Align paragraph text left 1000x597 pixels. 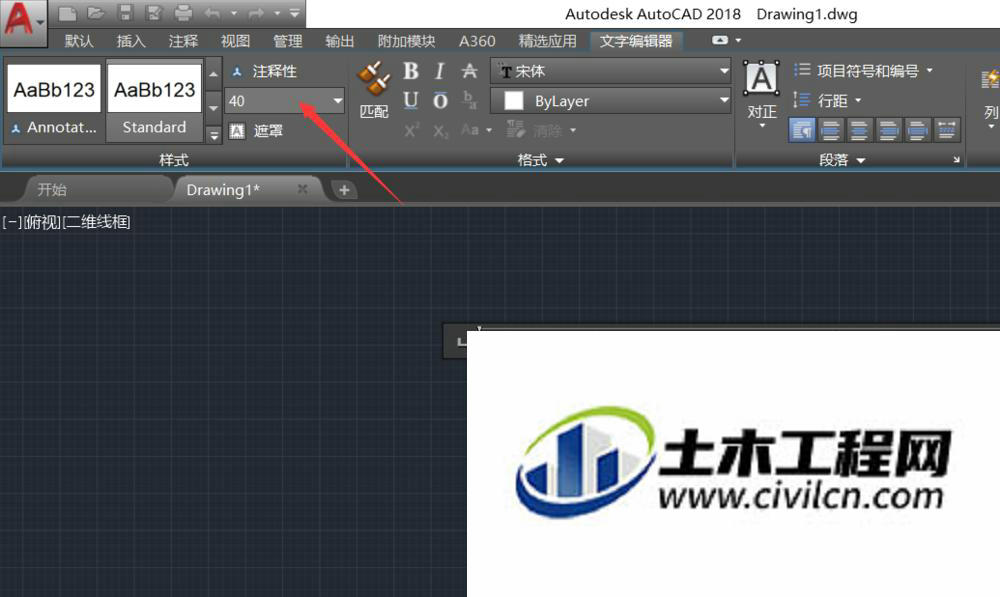click(830, 130)
